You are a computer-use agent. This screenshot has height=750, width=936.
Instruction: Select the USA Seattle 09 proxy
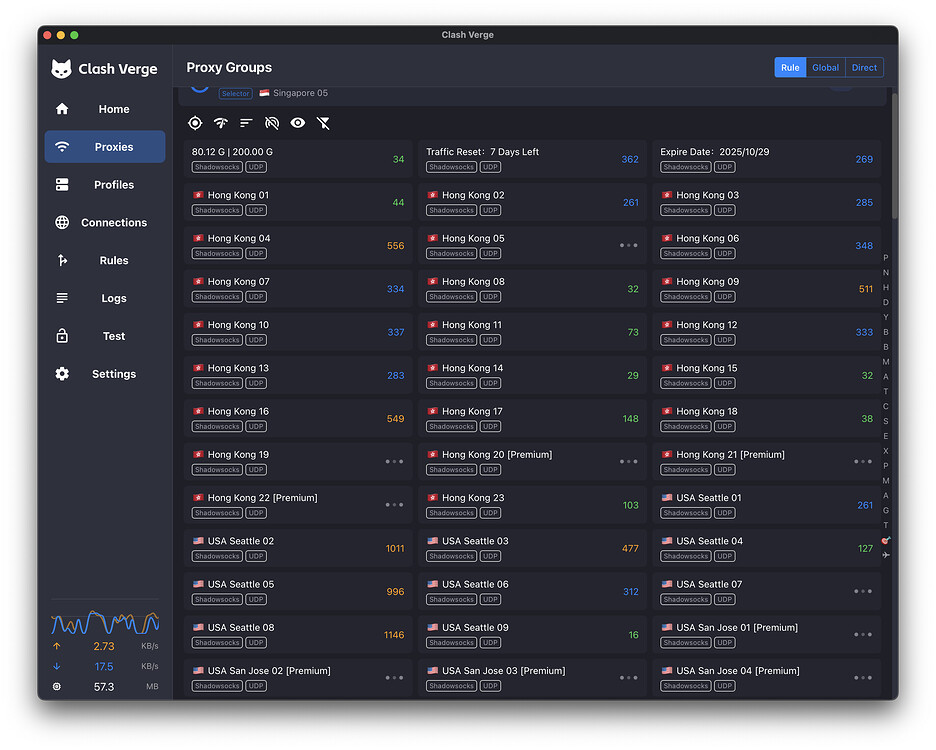tap(532, 635)
